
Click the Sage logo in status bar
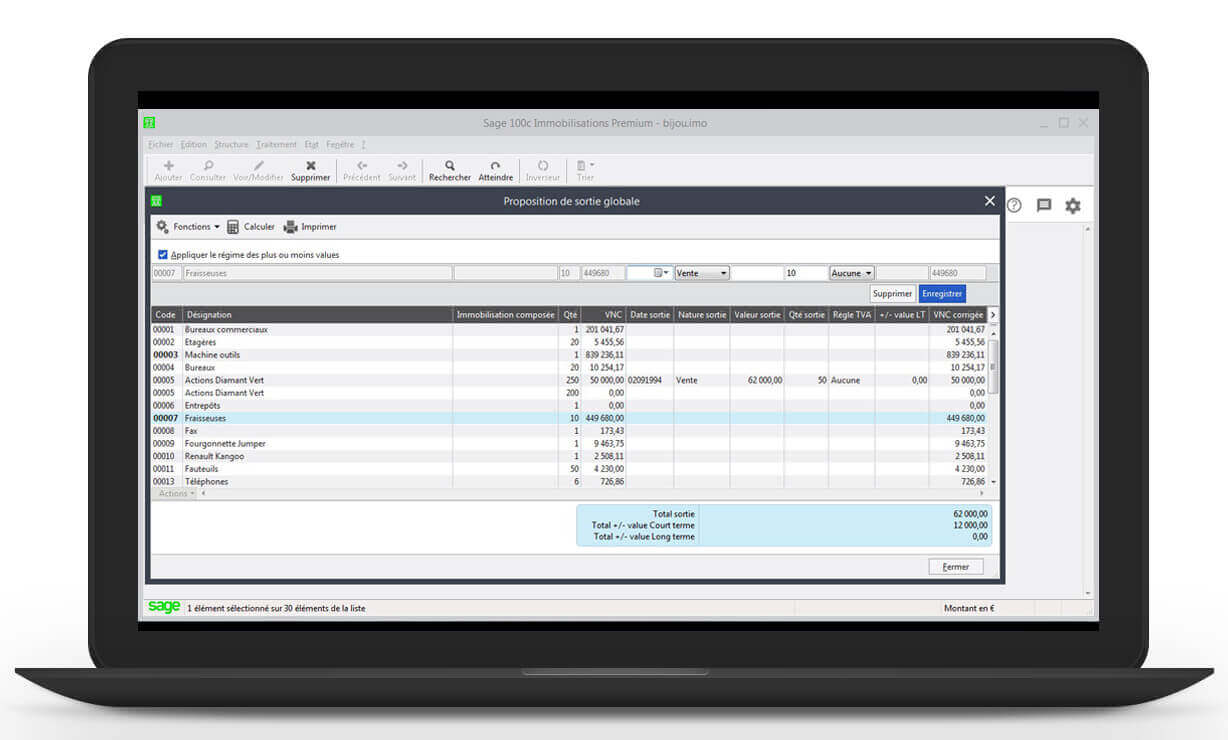tap(164, 607)
